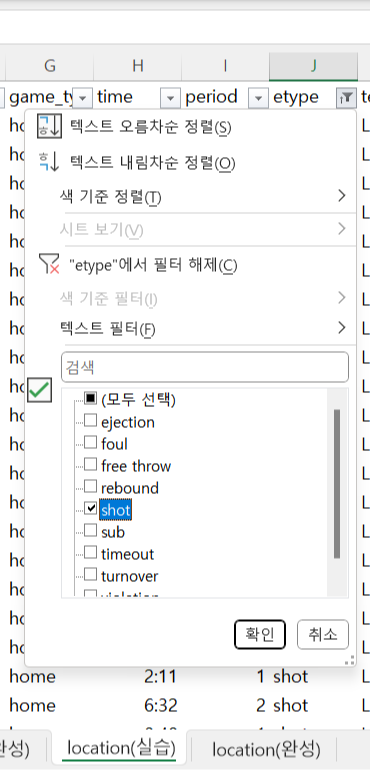Select 텍스트 오름차순 정렬 menu item

(191, 128)
